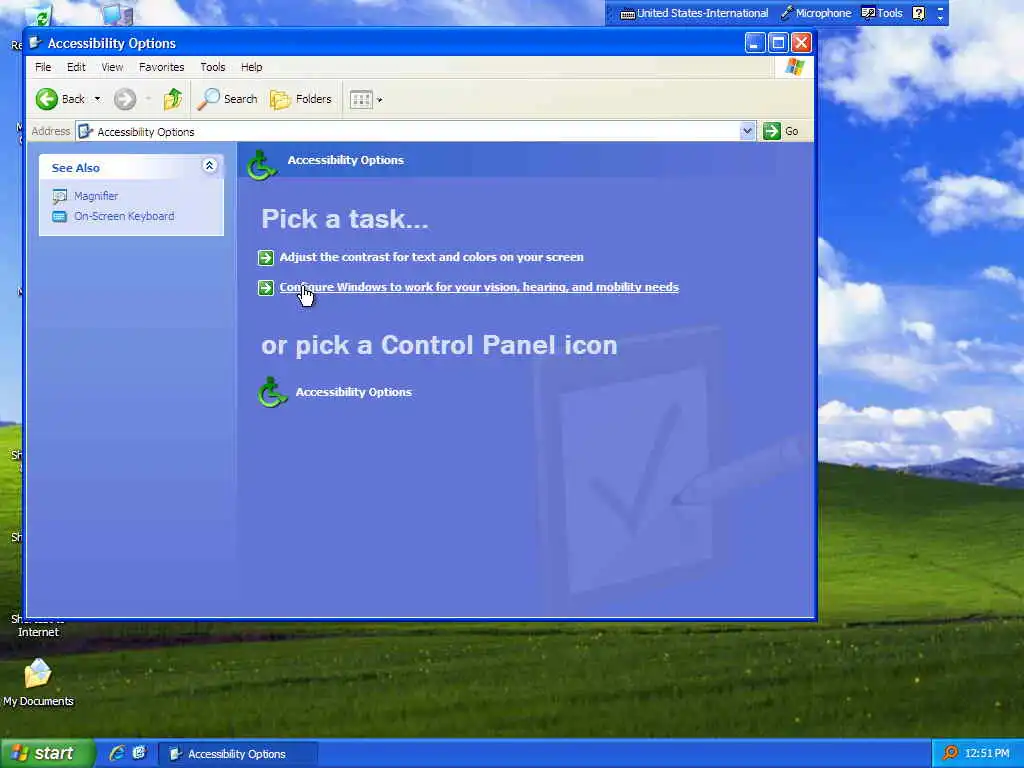Open My Documents desktop icon
This screenshot has width=1024, height=768.
(x=38, y=682)
